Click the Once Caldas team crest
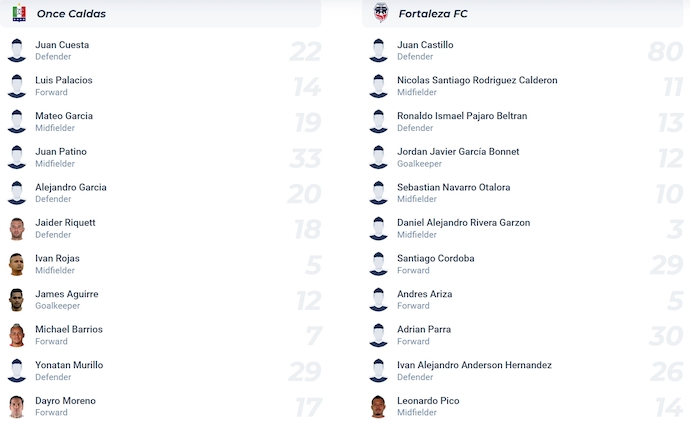The image size is (690, 422). (x=19, y=13)
